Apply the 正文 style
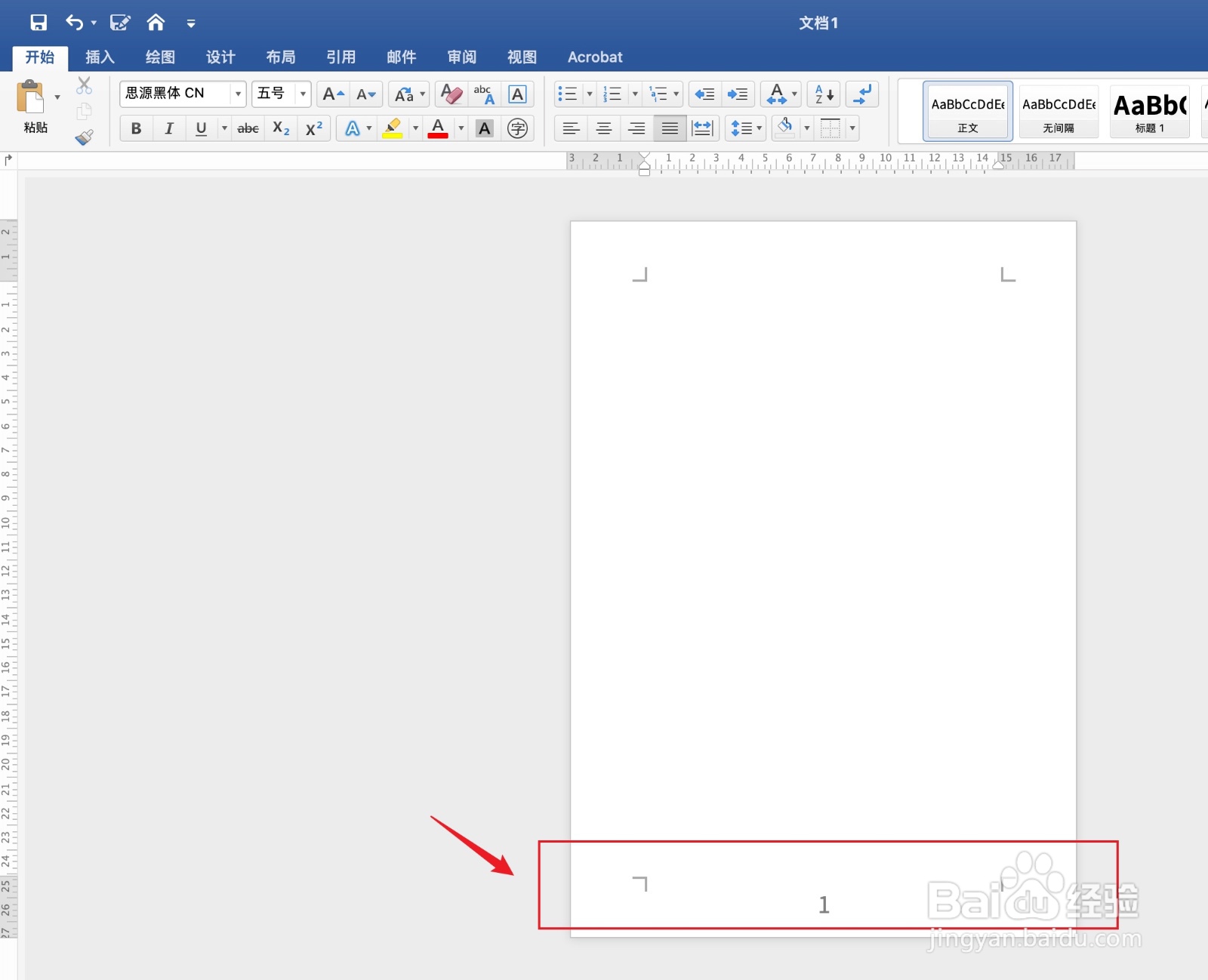This screenshot has width=1208, height=980. (968, 111)
